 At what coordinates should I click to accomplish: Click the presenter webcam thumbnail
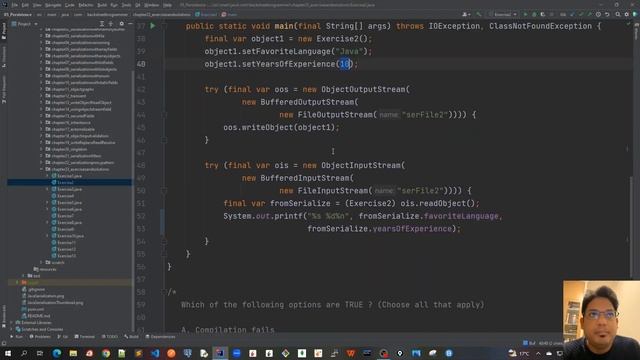tap(601, 320)
